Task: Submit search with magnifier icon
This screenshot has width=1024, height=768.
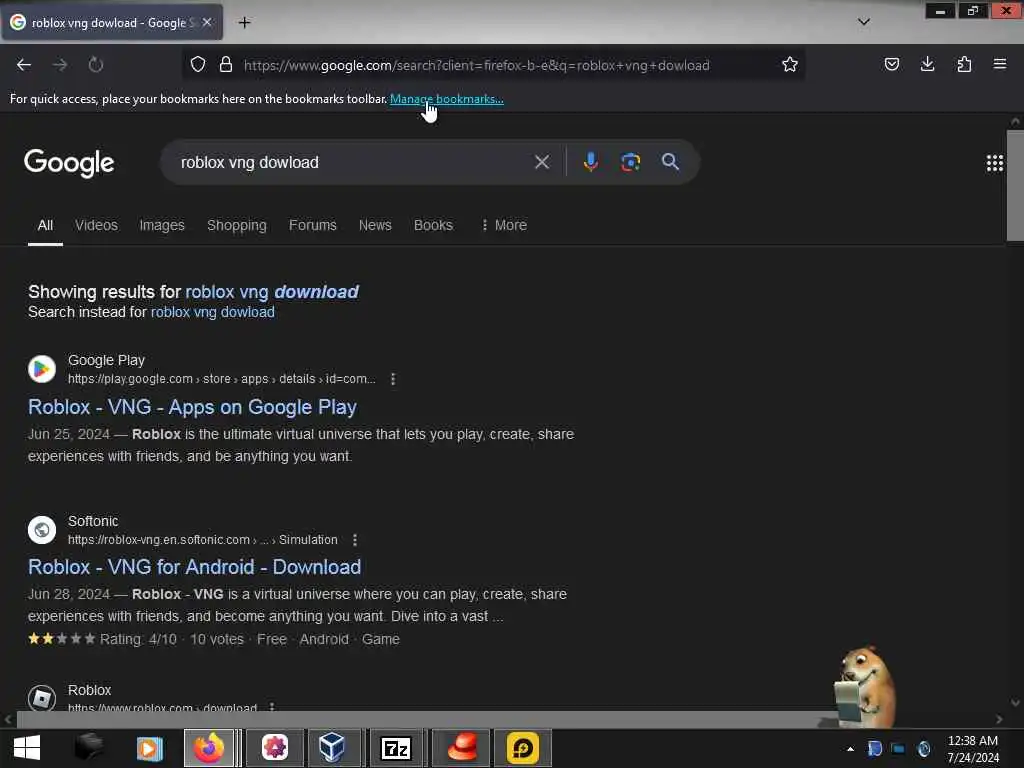Action: (x=670, y=162)
